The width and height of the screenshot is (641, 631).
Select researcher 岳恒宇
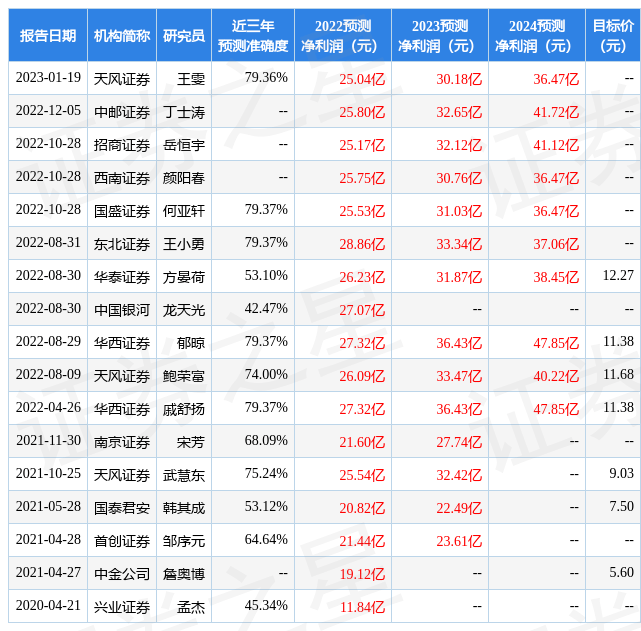(184, 145)
